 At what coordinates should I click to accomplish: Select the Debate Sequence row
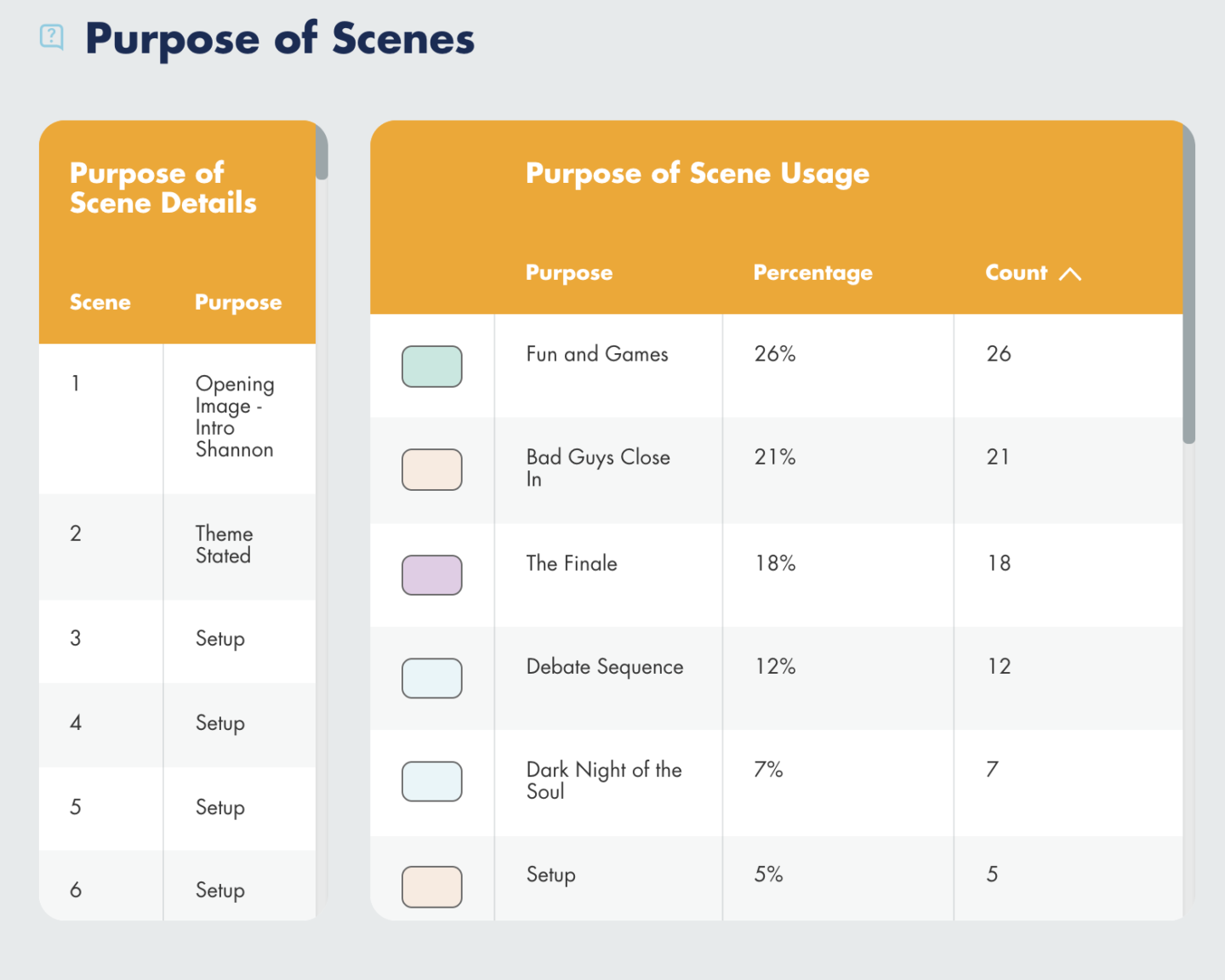776,678
